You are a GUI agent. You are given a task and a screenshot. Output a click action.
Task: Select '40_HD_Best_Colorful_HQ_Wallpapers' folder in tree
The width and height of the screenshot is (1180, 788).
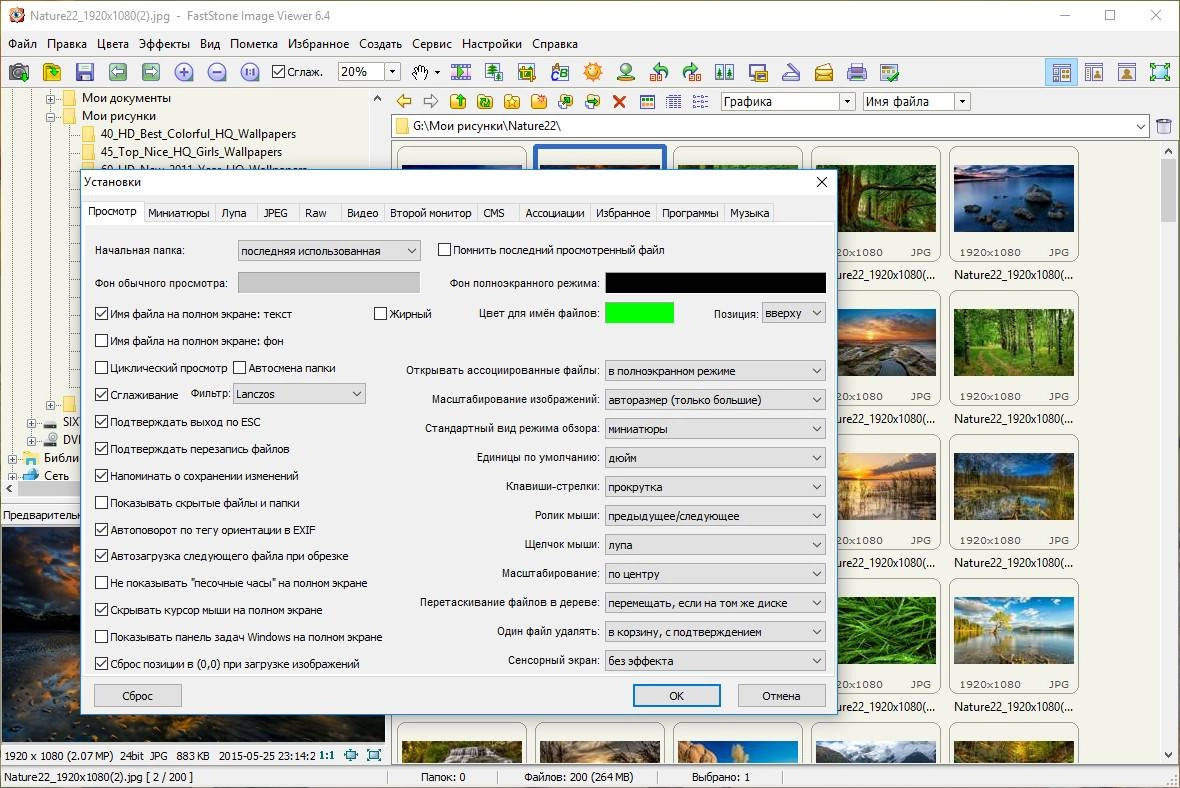tap(198, 134)
